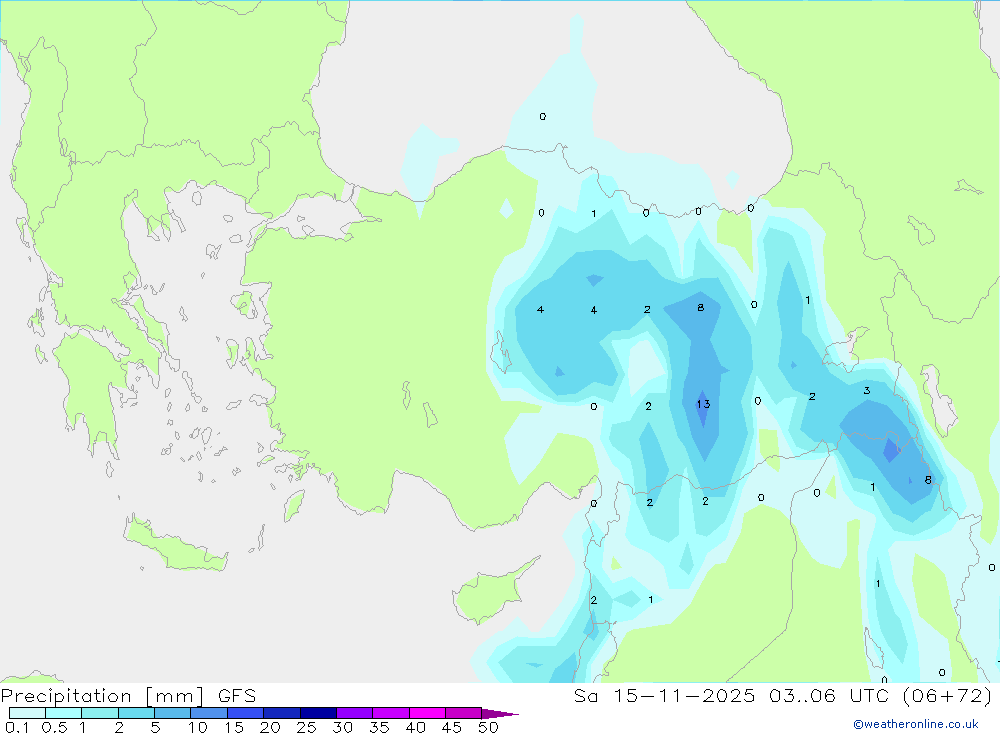Select the lightest legend swatch between 0.1 and 0.5
Screen dimensions: 1000x733
pos(27,713)
